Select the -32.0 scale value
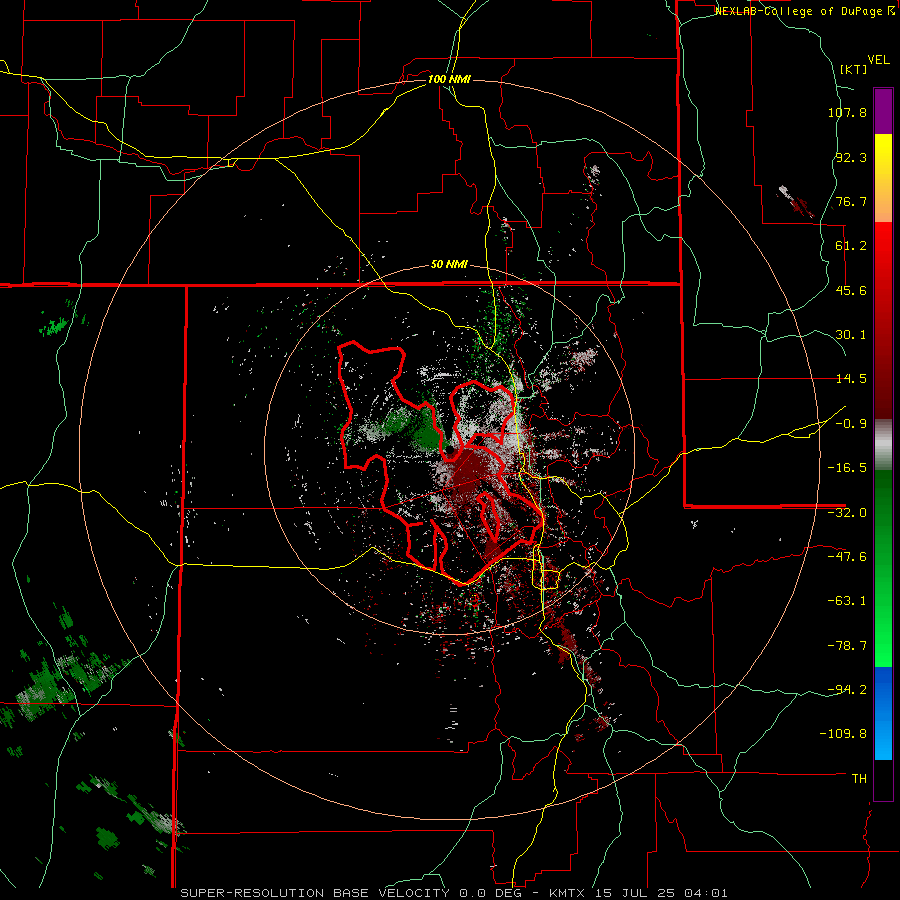Image resolution: width=900 pixels, height=900 pixels. click(847, 513)
